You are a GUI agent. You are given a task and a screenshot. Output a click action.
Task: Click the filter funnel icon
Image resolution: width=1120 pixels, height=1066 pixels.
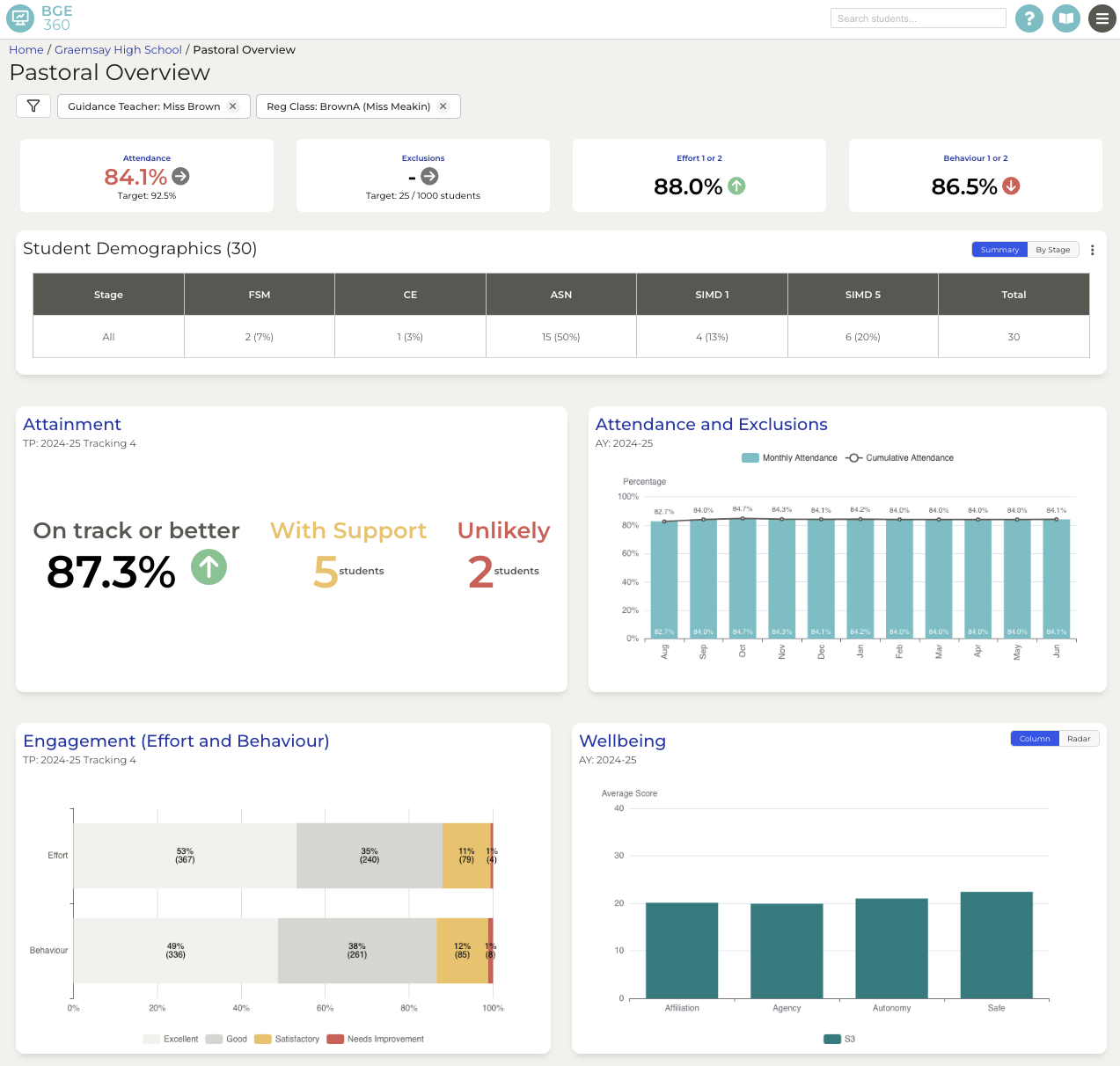[33, 106]
